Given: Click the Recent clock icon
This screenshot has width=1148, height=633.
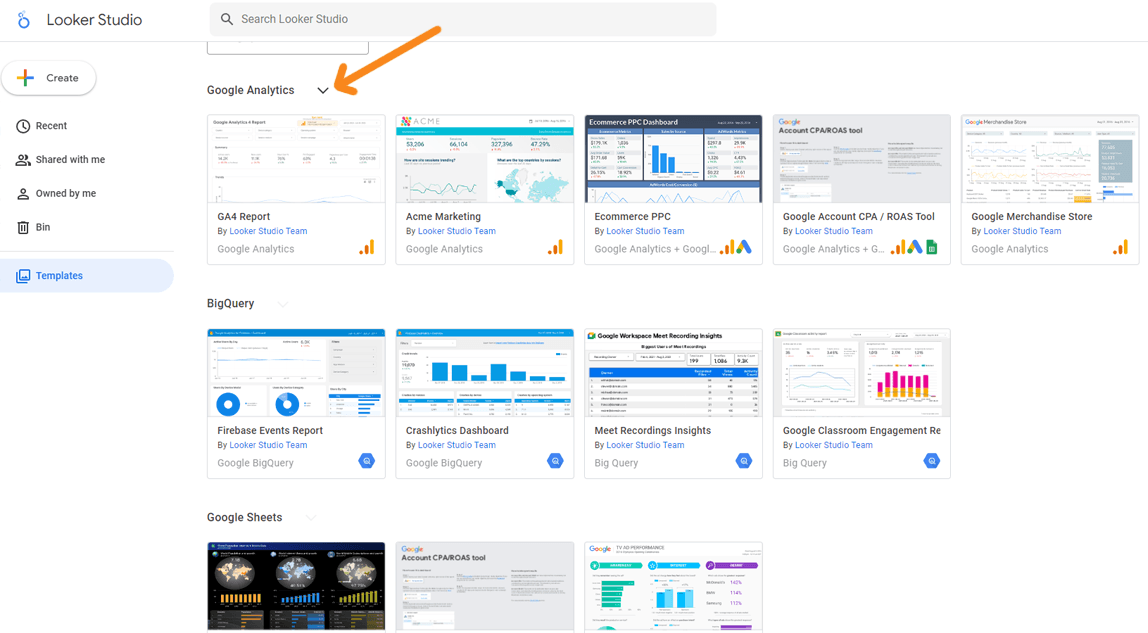Looking at the screenshot, I should [x=23, y=126].
